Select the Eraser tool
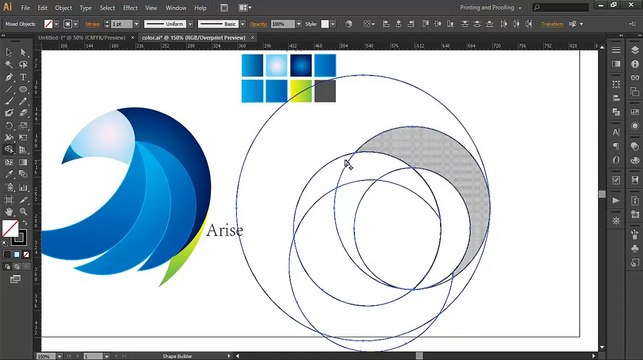The height and width of the screenshot is (360, 643). [23, 113]
